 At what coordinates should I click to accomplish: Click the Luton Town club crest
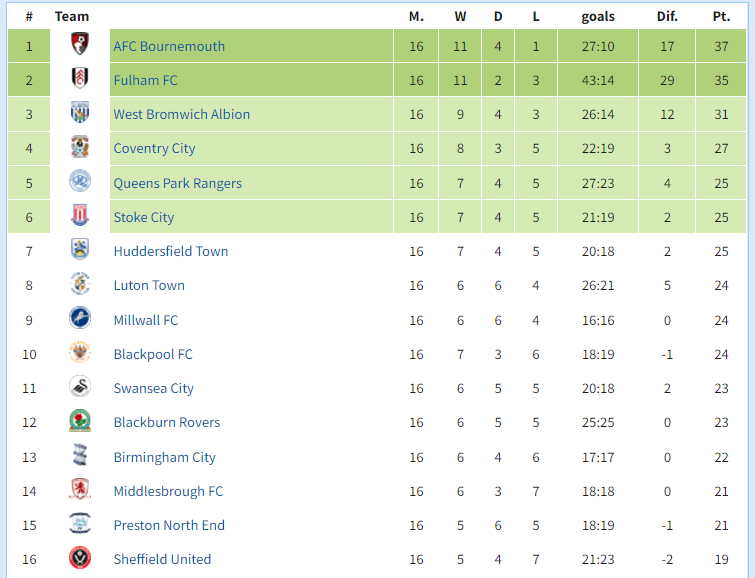[80, 284]
